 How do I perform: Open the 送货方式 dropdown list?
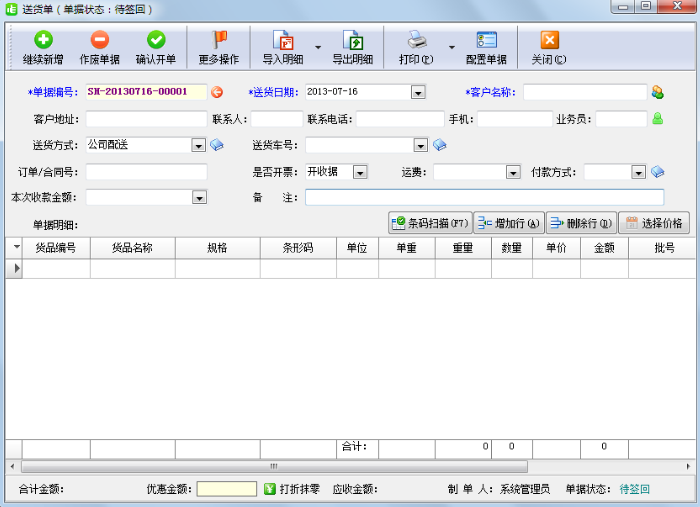coord(198,145)
